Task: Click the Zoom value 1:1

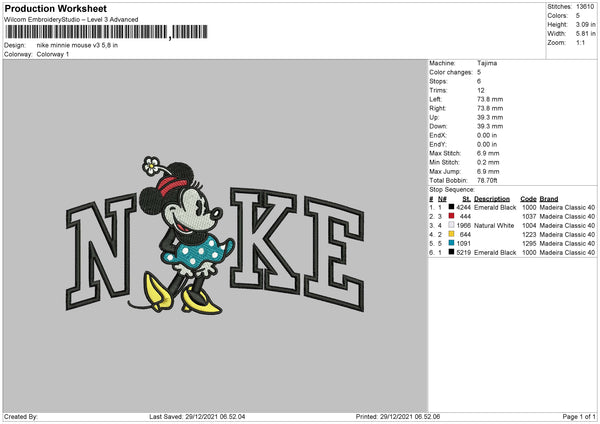Action: point(580,42)
